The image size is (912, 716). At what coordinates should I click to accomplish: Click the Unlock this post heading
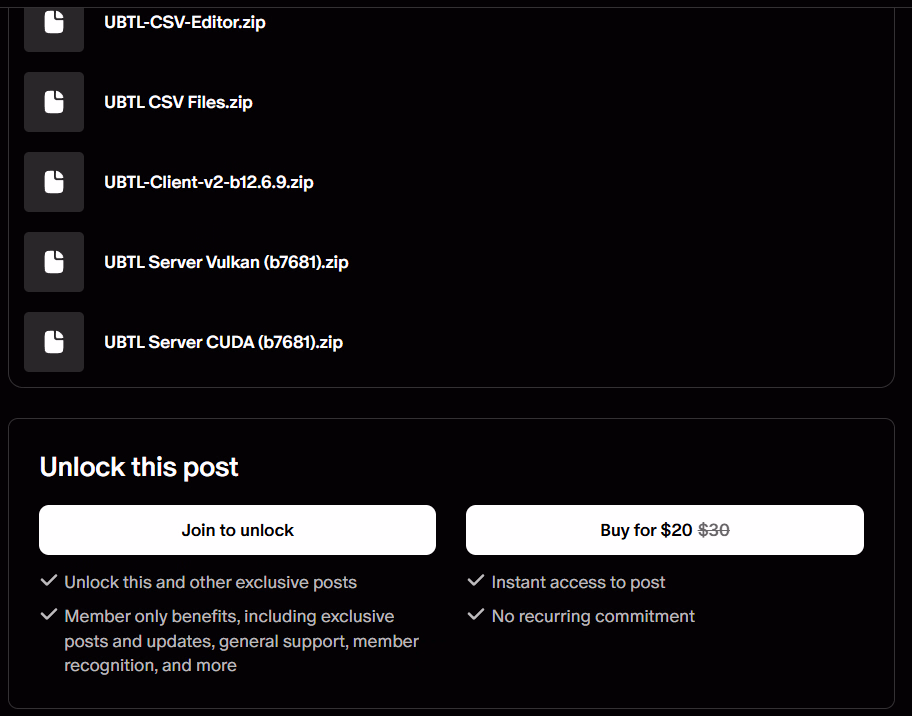[139, 467]
